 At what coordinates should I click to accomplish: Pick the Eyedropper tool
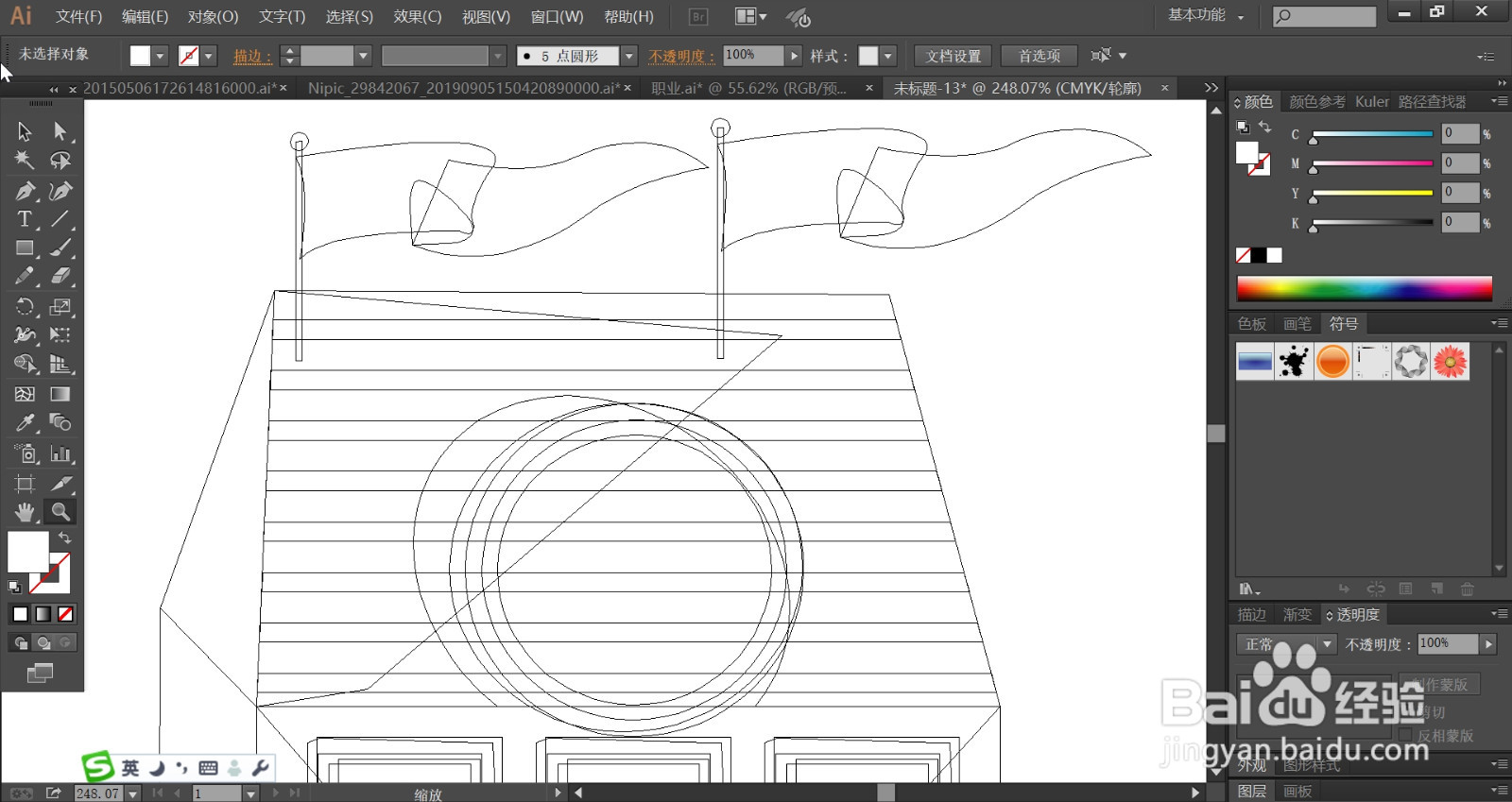click(25, 423)
